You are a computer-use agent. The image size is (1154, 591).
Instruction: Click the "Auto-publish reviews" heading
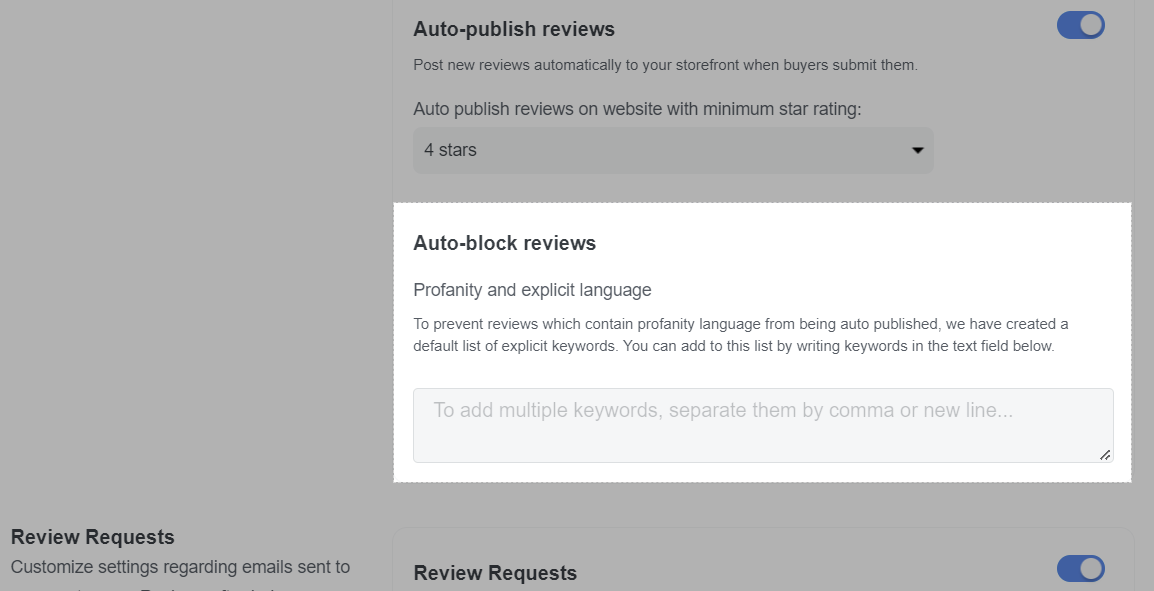514,29
